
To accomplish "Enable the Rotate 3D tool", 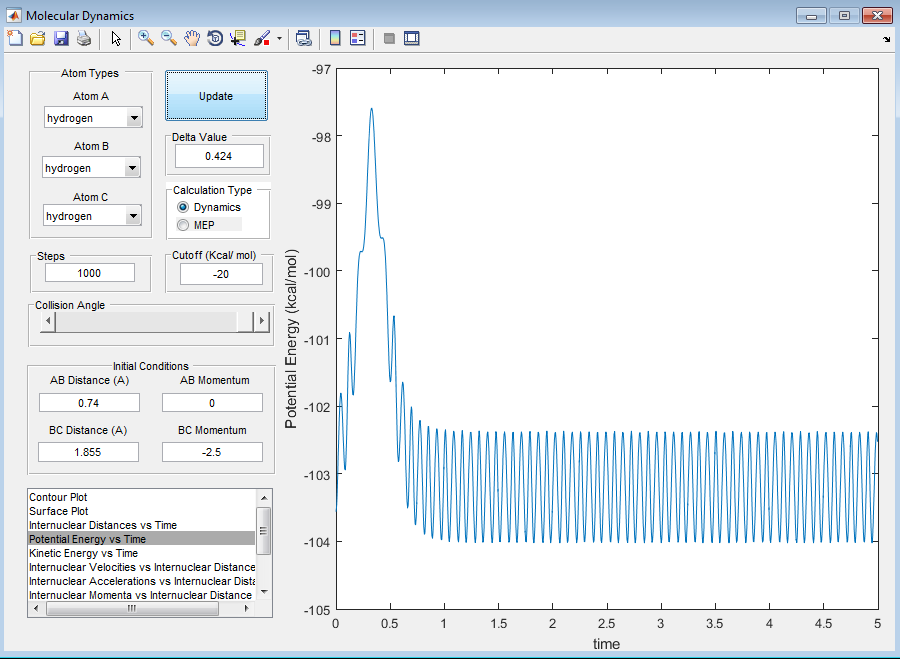I will (x=215, y=39).
